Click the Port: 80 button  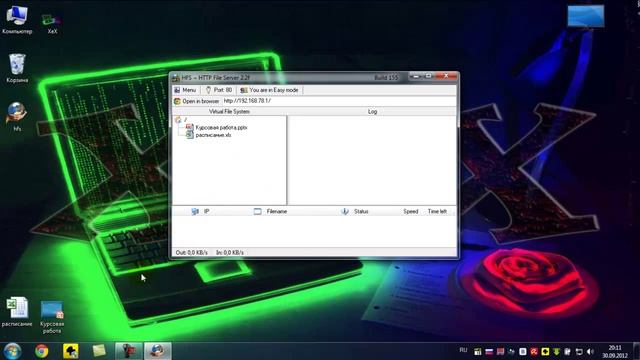tap(219, 90)
